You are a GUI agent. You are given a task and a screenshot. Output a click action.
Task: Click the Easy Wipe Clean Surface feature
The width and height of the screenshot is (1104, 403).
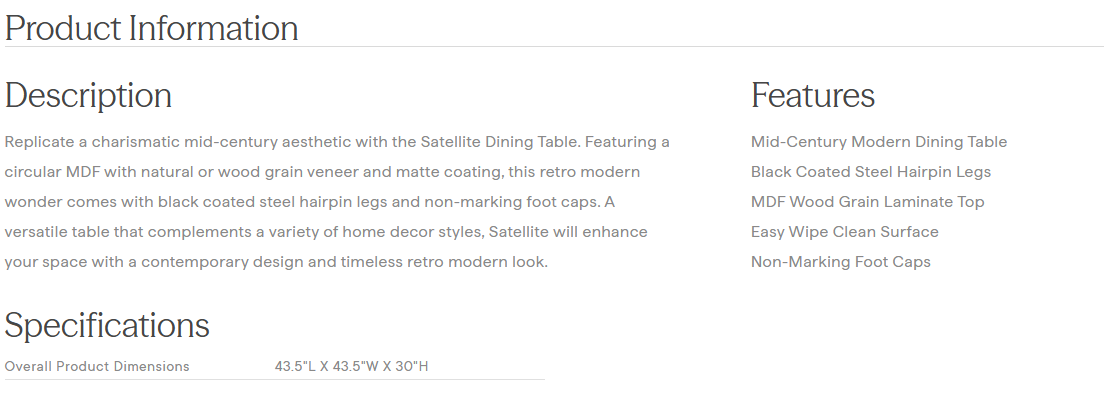[844, 232]
